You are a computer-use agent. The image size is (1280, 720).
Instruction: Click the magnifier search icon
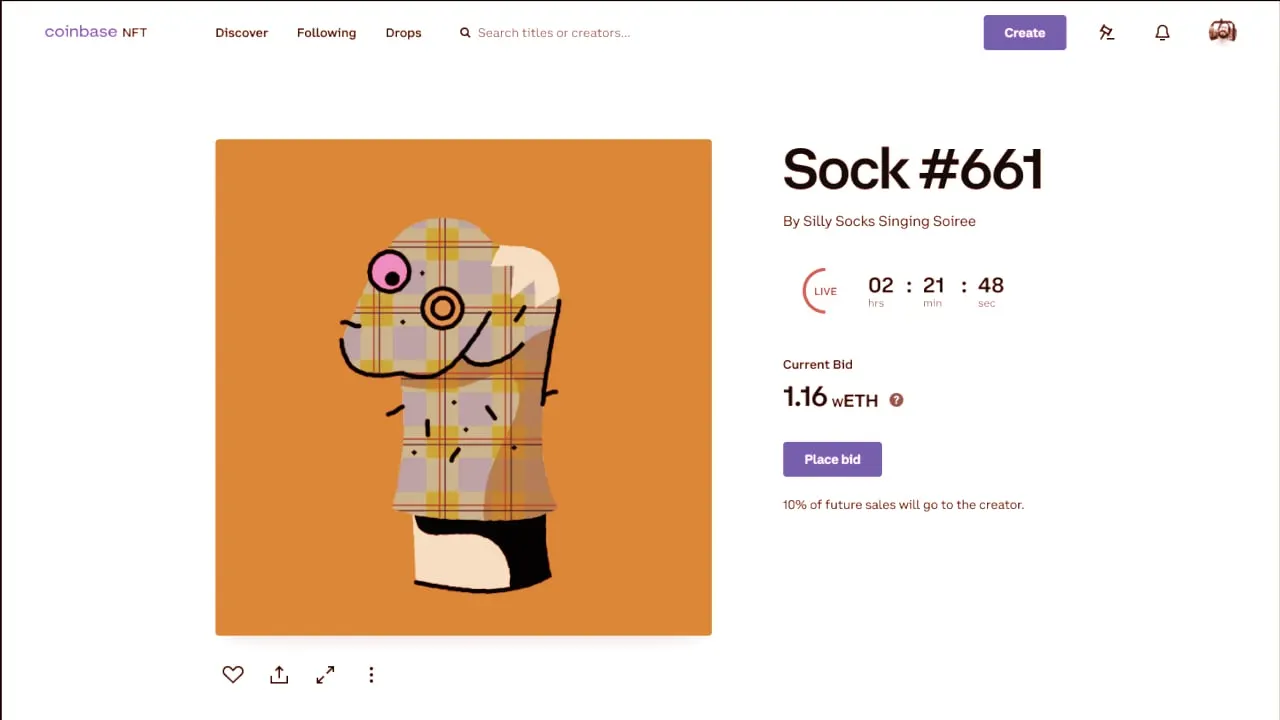tap(465, 33)
